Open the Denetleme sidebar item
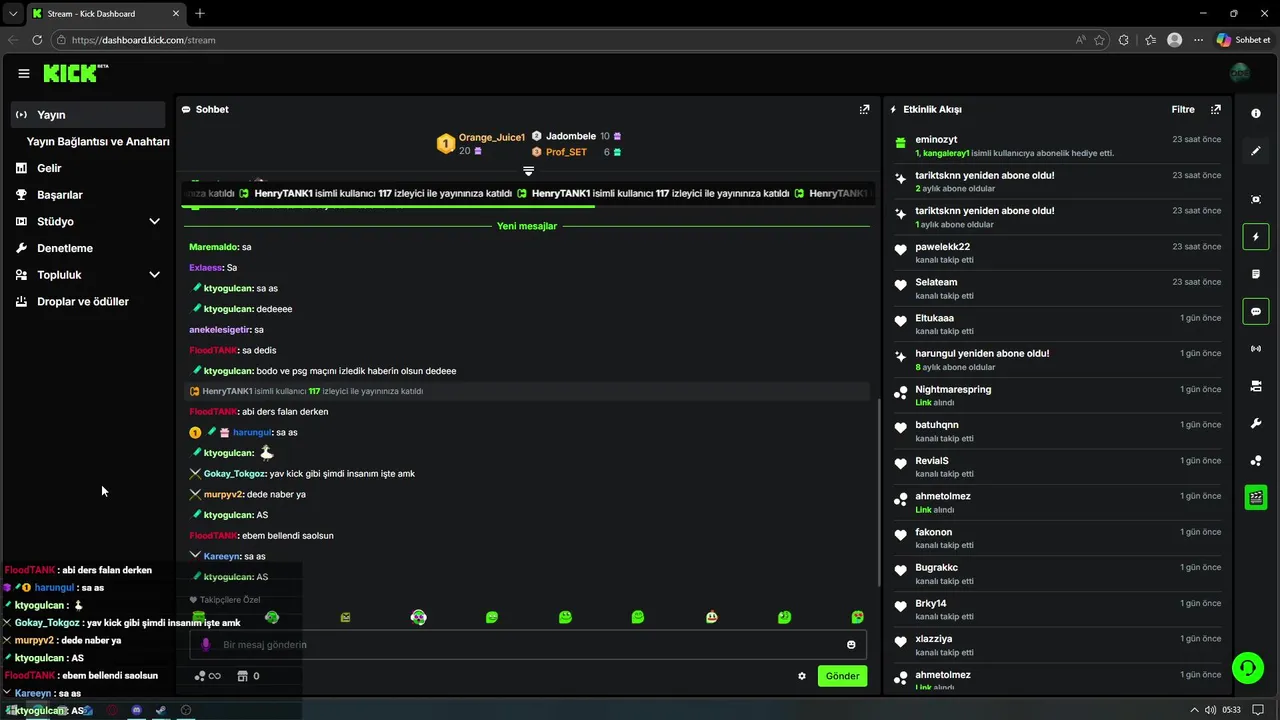1280x720 pixels. (x=88, y=248)
